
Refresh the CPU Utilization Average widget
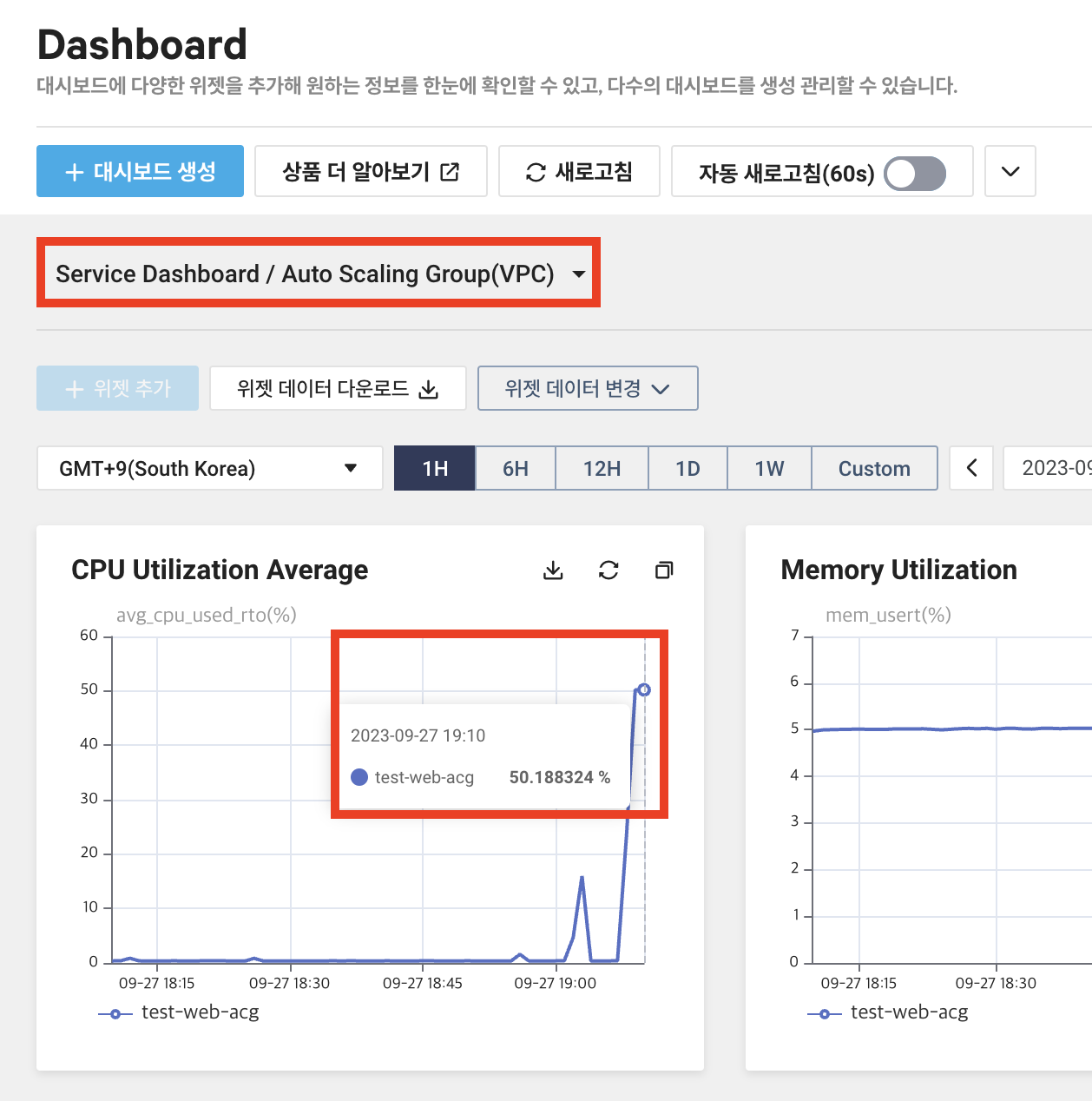(608, 570)
